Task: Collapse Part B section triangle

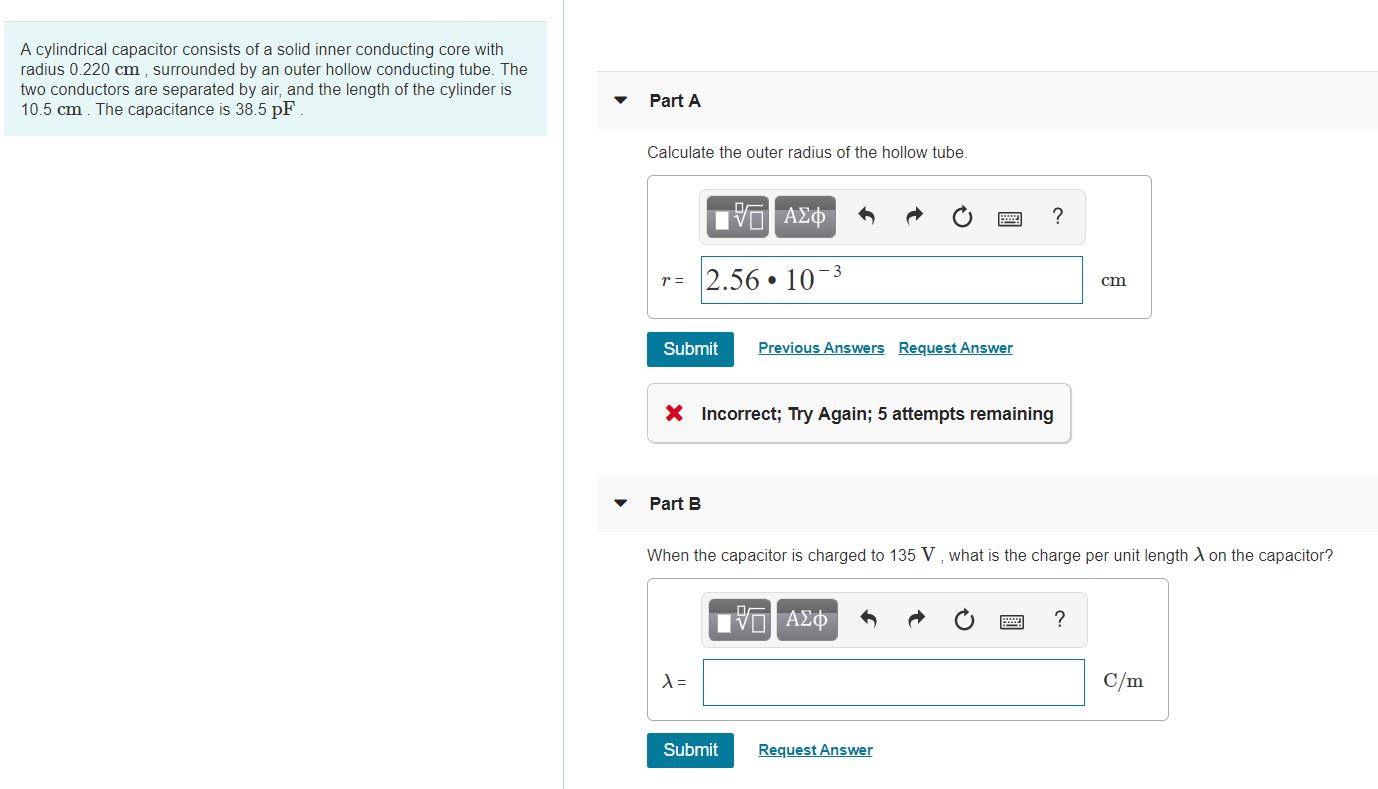Action: click(x=621, y=503)
